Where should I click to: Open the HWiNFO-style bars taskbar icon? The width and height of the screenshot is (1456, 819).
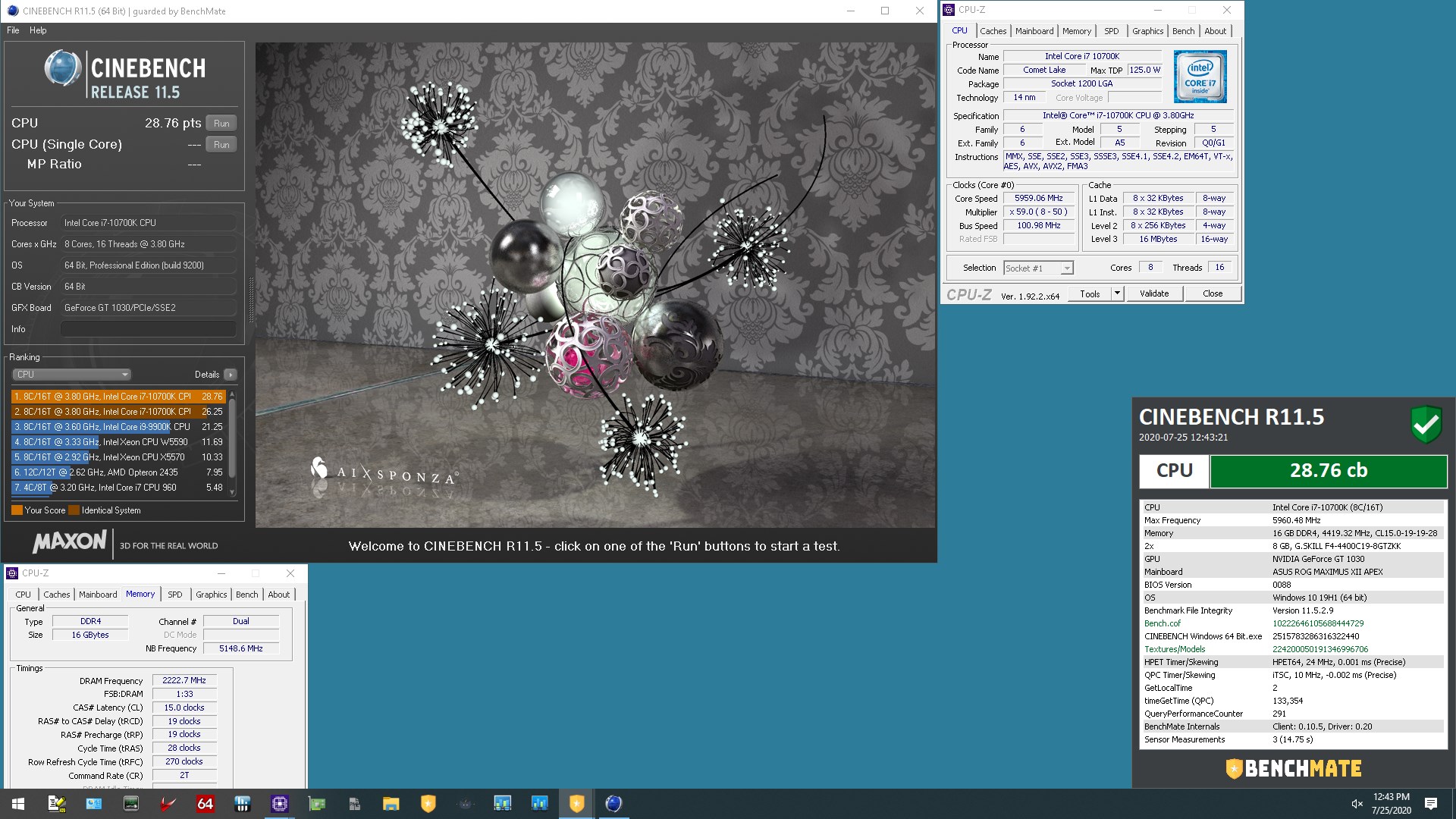coord(243,804)
